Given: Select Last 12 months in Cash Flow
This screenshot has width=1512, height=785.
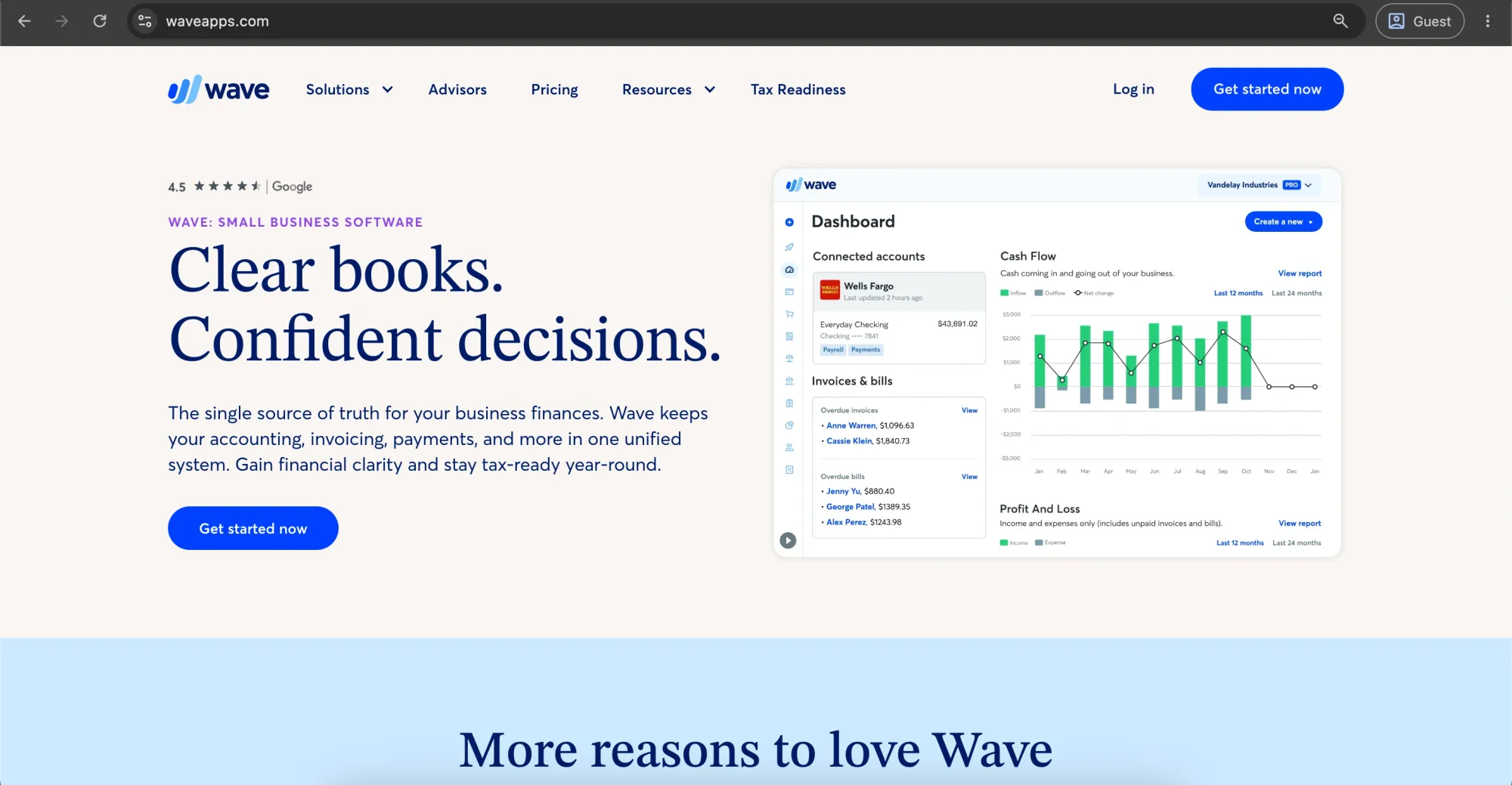Looking at the screenshot, I should point(1238,293).
